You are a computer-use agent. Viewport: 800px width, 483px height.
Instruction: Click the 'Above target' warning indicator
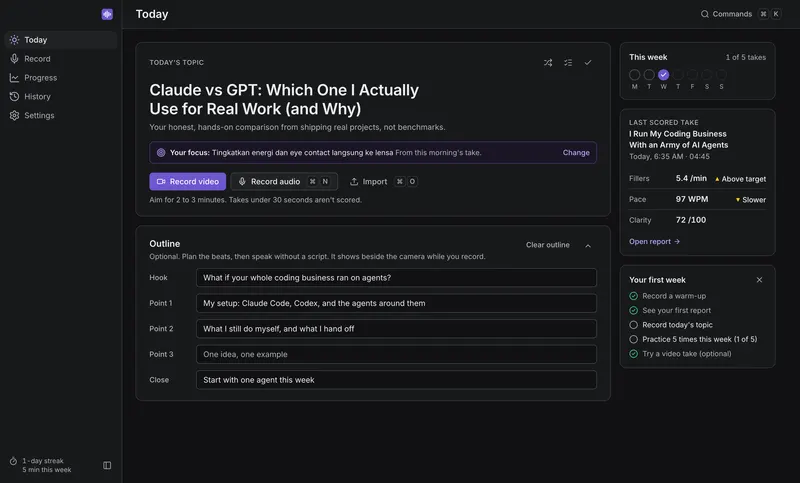[740, 179]
